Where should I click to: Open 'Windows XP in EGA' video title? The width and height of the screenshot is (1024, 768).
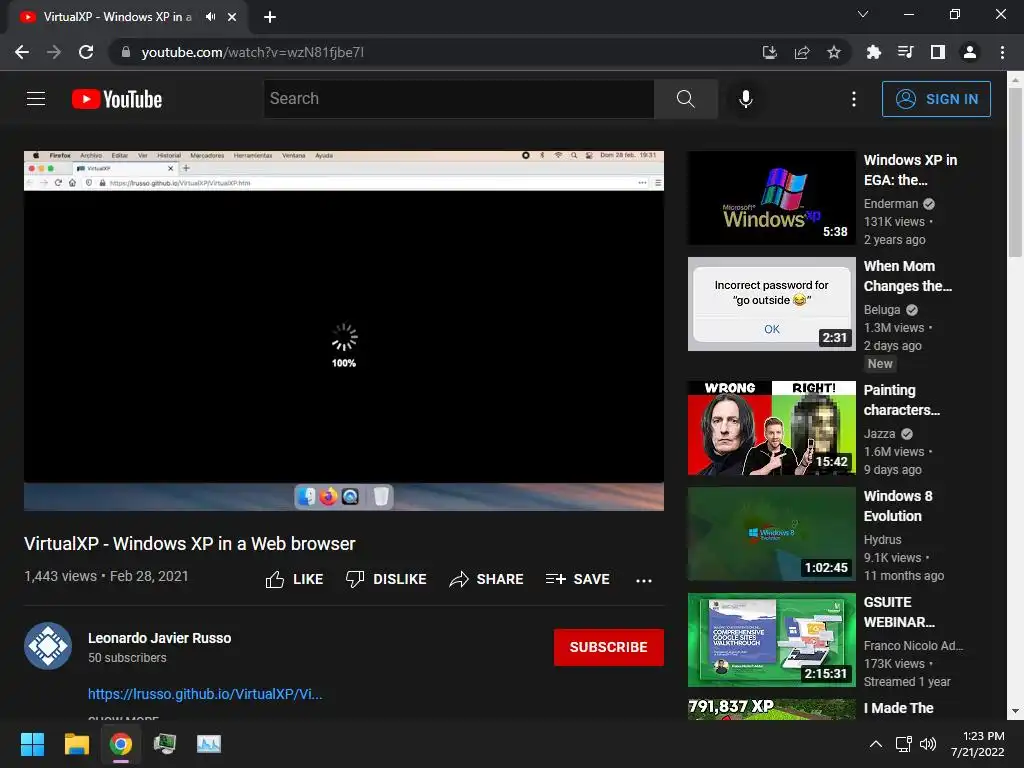click(x=910, y=170)
